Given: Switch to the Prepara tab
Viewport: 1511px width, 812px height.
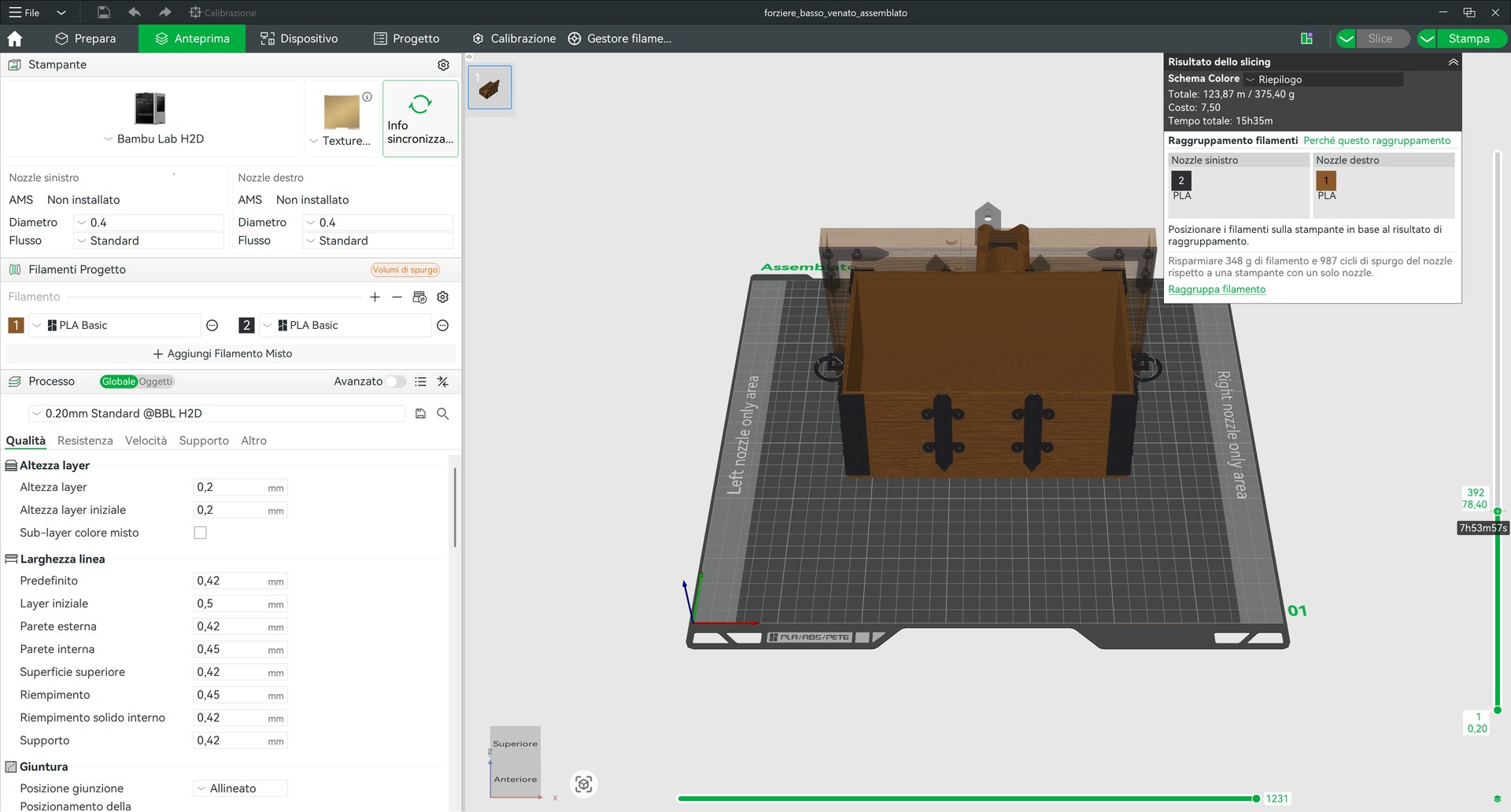Looking at the screenshot, I should pos(86,39).
